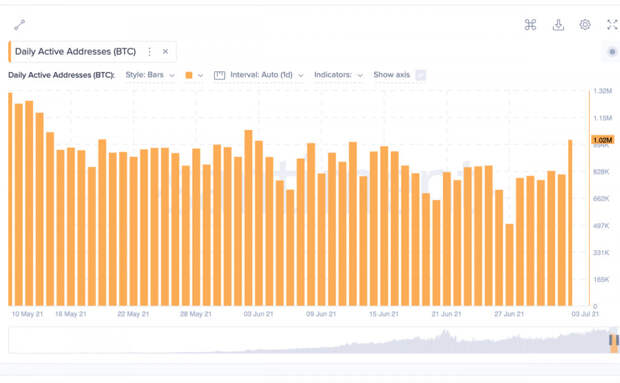
Task: Click the interval calendar icon
Action: pos(219,75)
